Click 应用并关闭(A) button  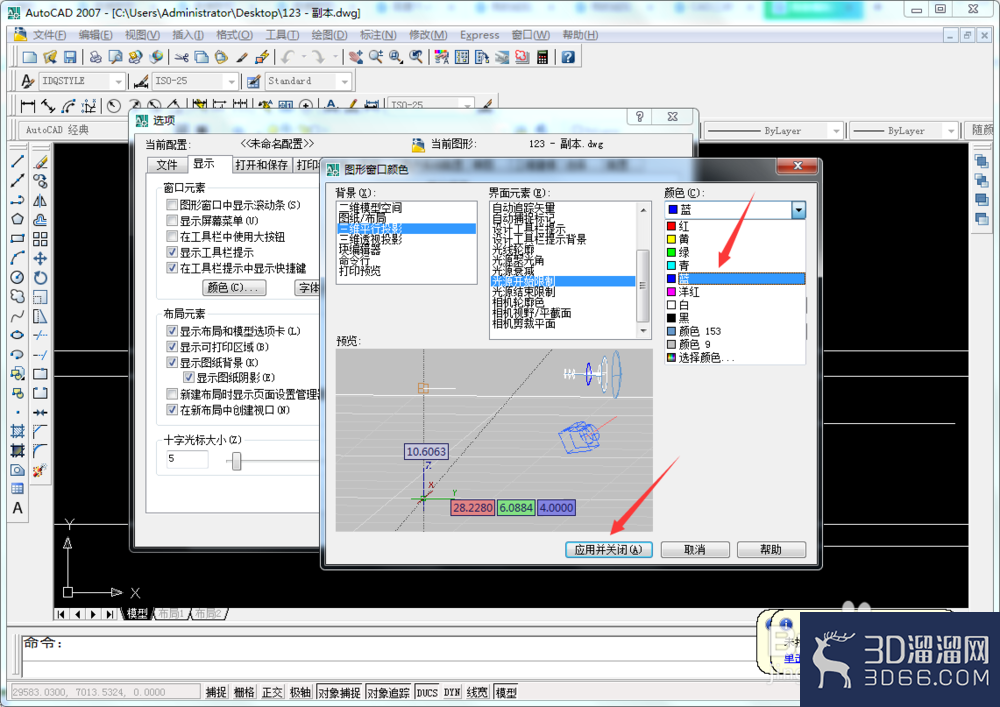(x=608, y=550)
